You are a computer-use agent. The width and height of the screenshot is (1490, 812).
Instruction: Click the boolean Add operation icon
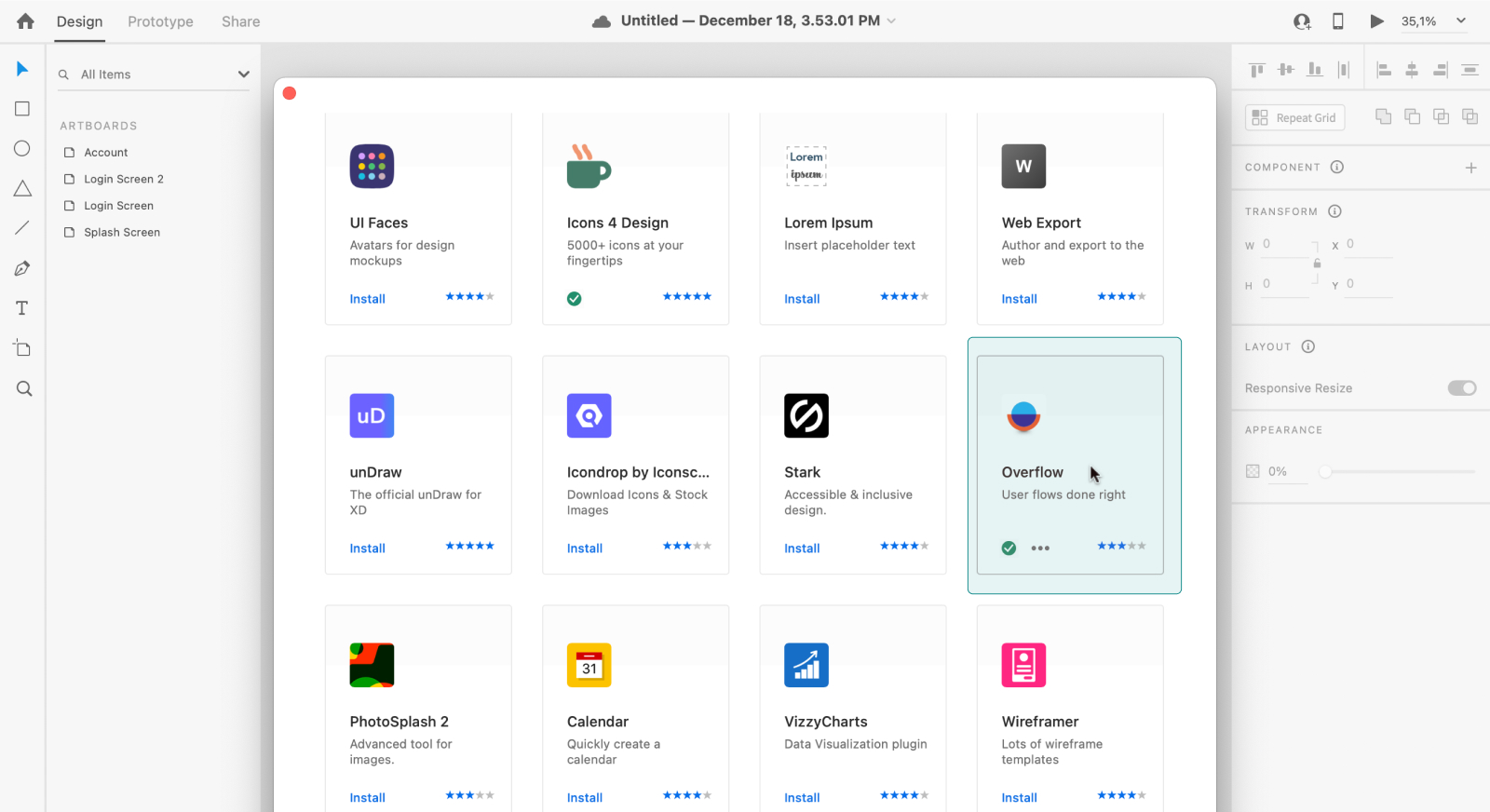[1384, 116]
